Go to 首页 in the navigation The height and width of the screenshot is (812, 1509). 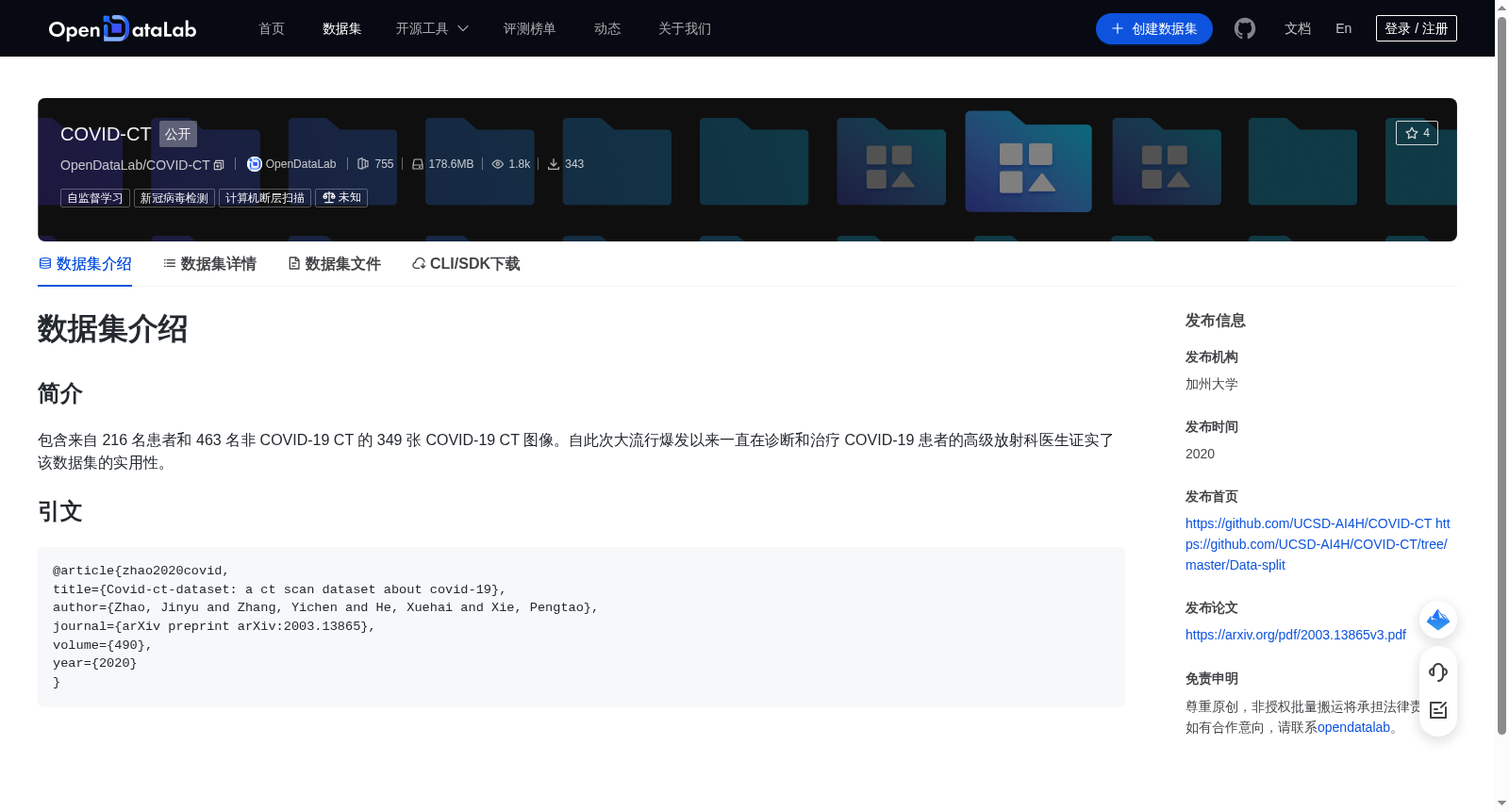[272, 28]
